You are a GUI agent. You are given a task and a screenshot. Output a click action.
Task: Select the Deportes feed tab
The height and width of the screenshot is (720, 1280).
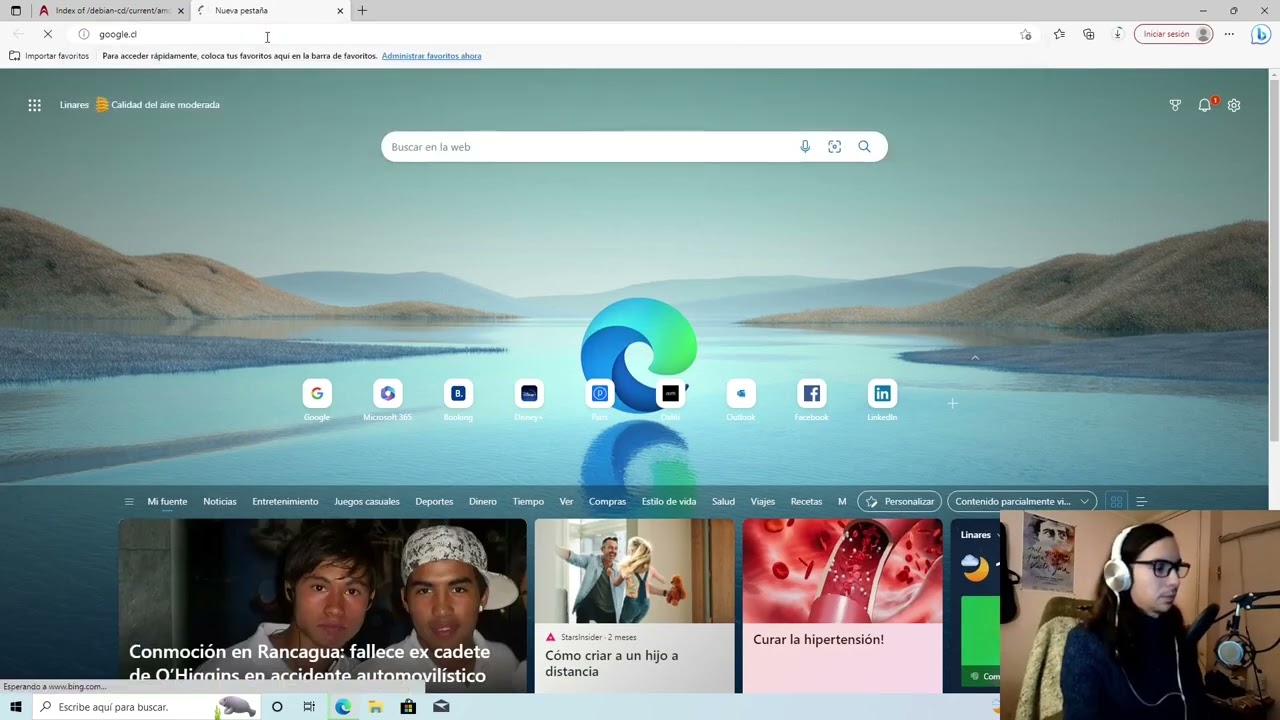pos(434,502)
